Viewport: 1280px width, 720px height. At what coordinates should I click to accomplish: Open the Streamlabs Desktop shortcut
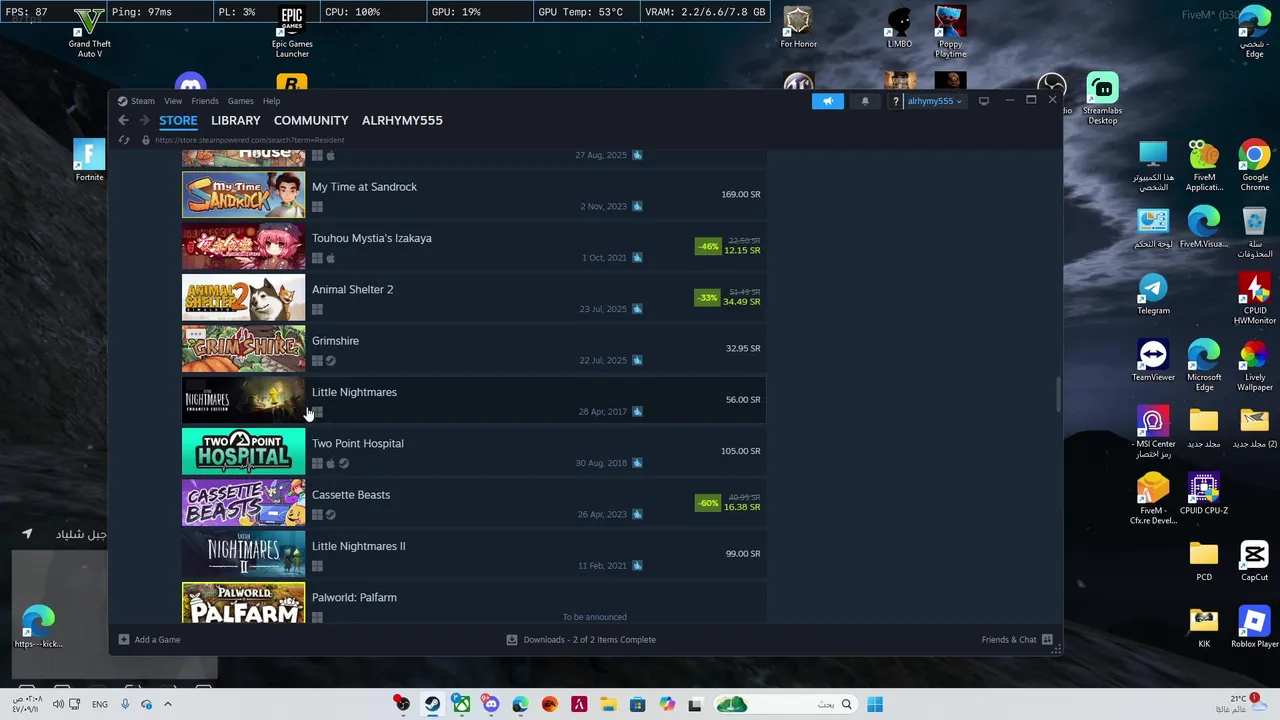pos(1102,99)
